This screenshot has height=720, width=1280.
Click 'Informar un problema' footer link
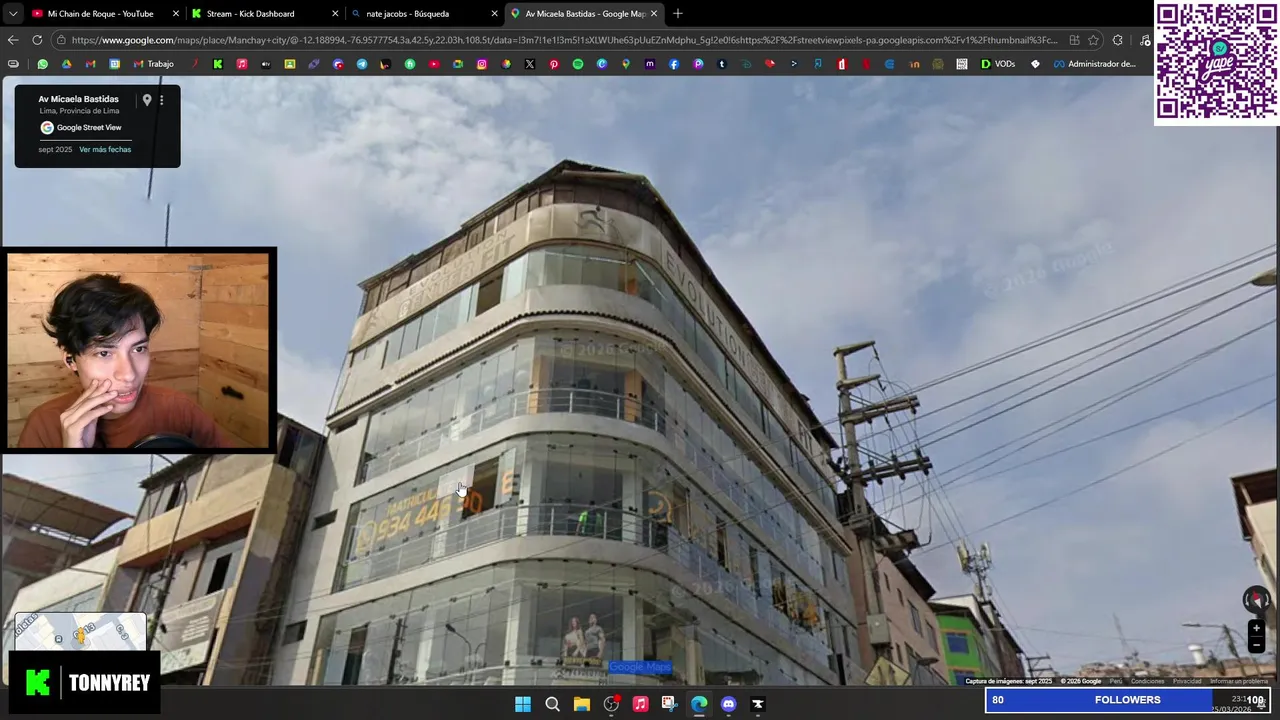(1239, 681)
